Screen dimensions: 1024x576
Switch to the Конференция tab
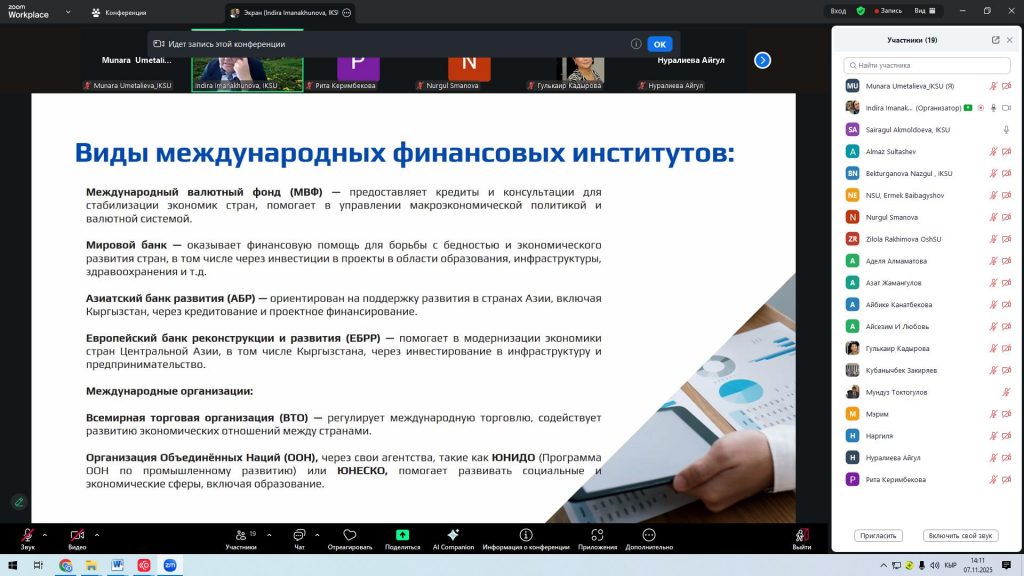pos(119,12)
